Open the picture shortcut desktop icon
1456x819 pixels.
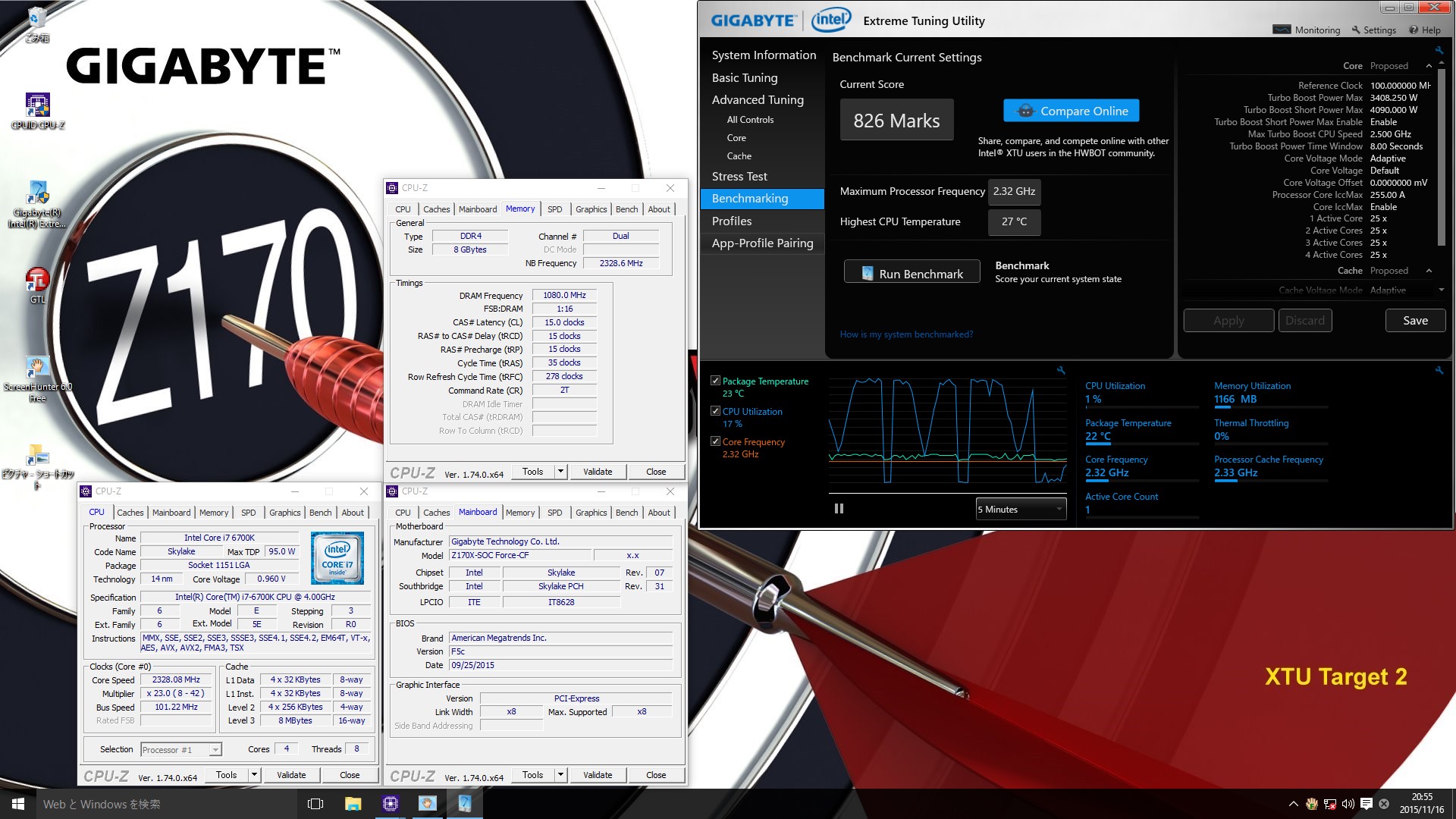coord(37,466)
